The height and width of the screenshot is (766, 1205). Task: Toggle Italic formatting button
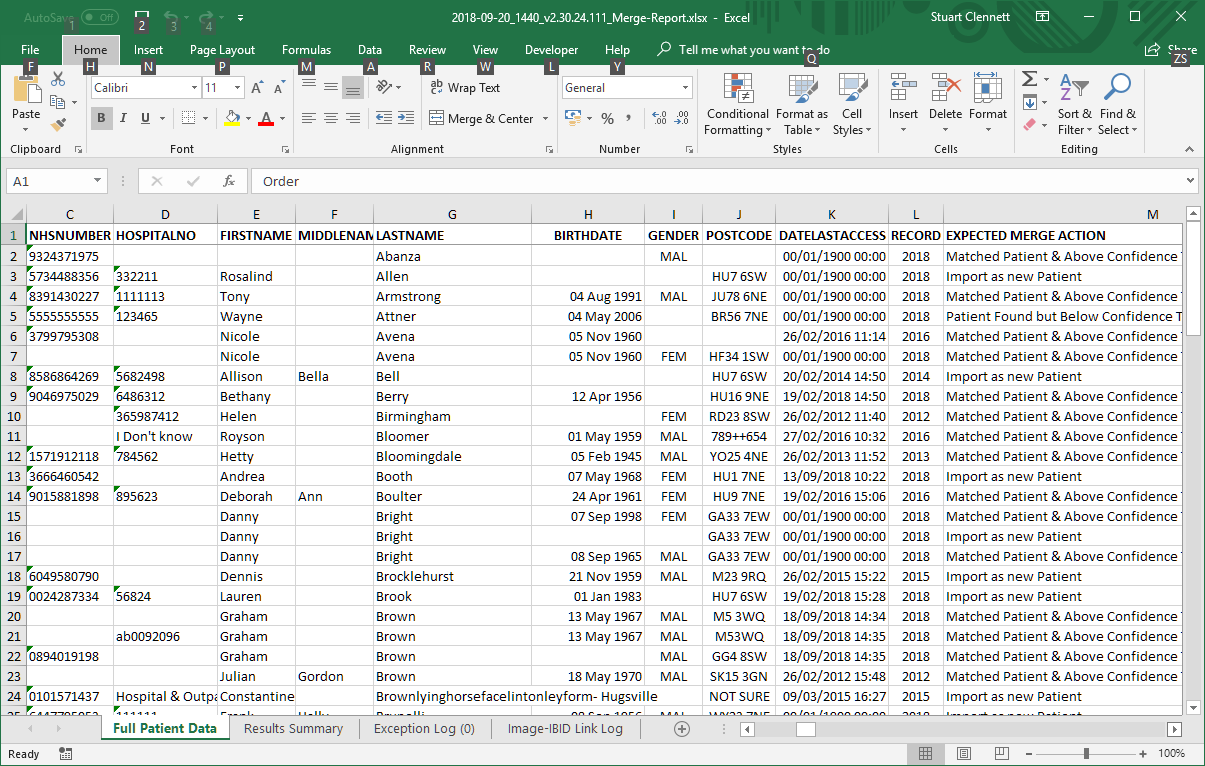pyautogui.click(x=123, y=119)
